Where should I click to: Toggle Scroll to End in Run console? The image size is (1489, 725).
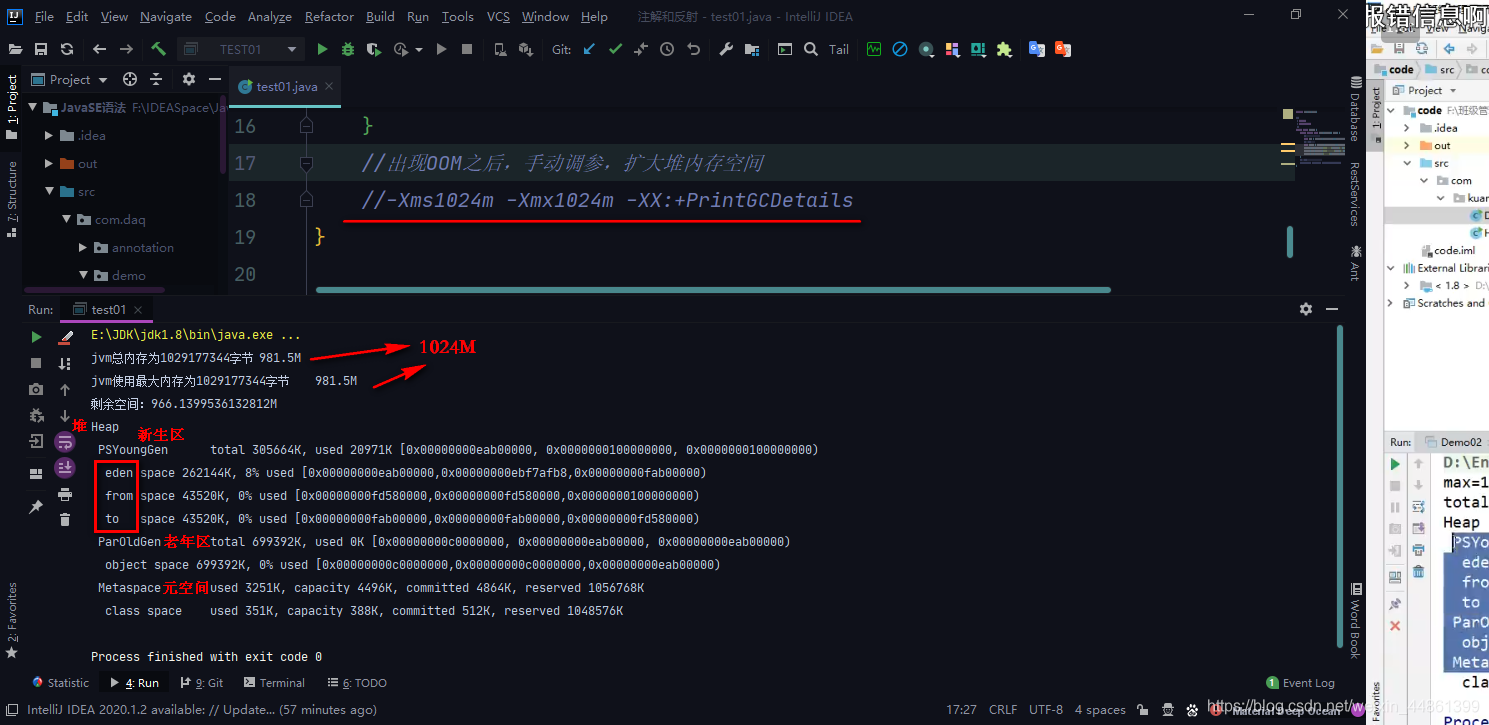(65, 467)
